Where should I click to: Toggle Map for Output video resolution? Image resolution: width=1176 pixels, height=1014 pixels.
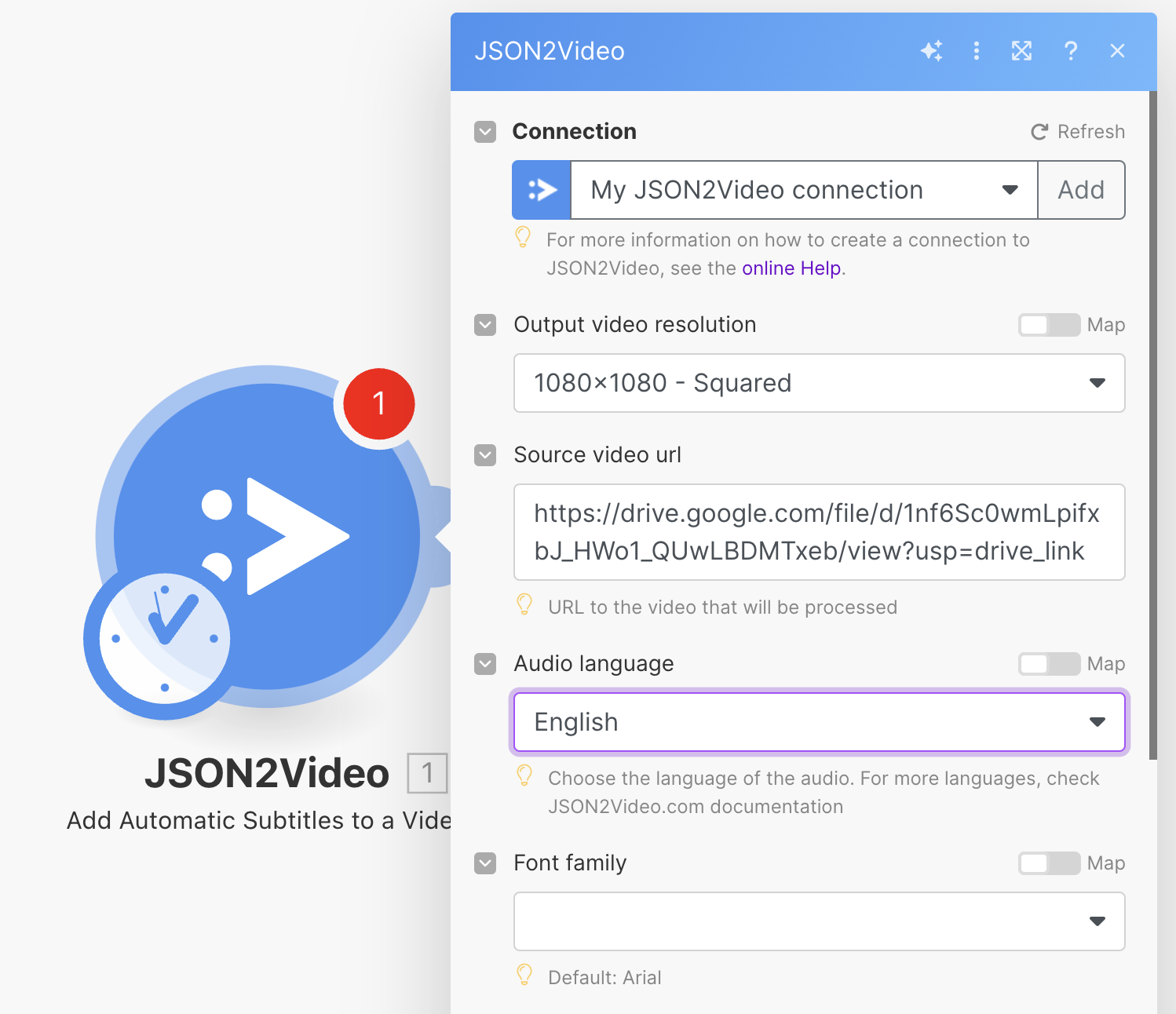click(x=1049, y=325)
